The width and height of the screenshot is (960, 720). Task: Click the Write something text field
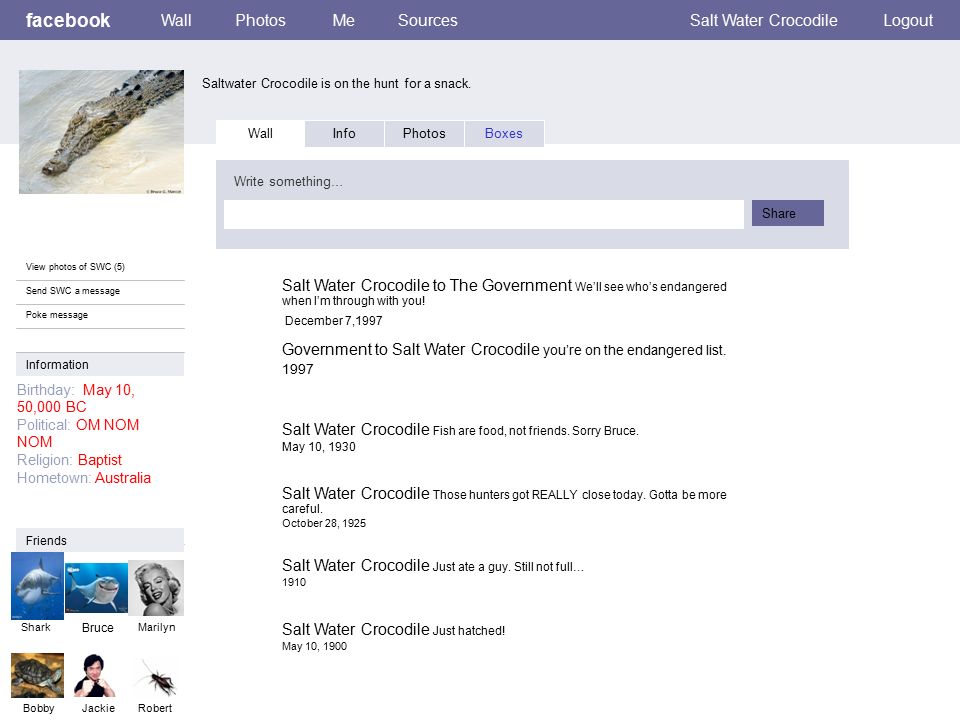[x=484, y=214]
